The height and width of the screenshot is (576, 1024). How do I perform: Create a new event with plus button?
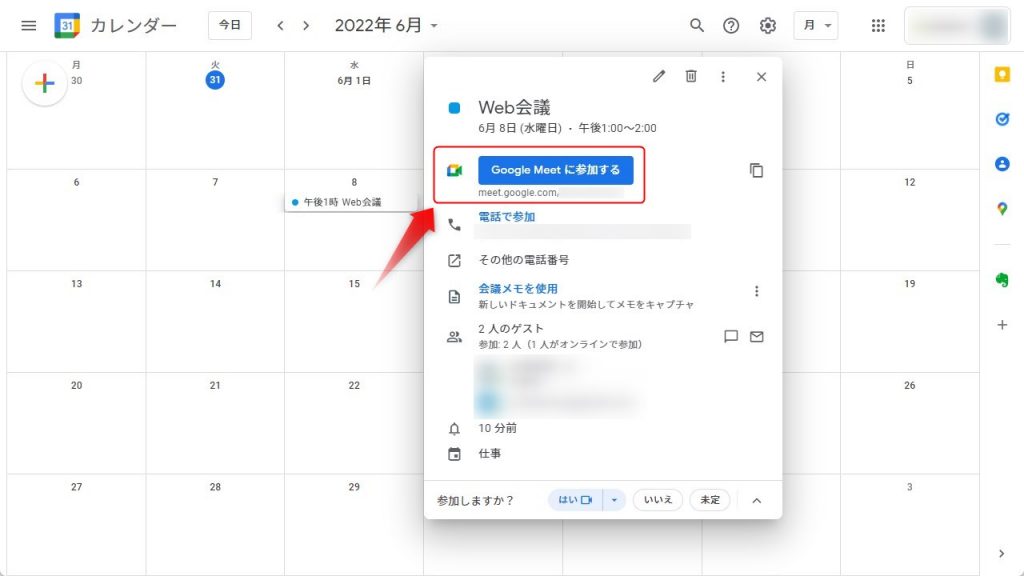click(x=44, y=83)
